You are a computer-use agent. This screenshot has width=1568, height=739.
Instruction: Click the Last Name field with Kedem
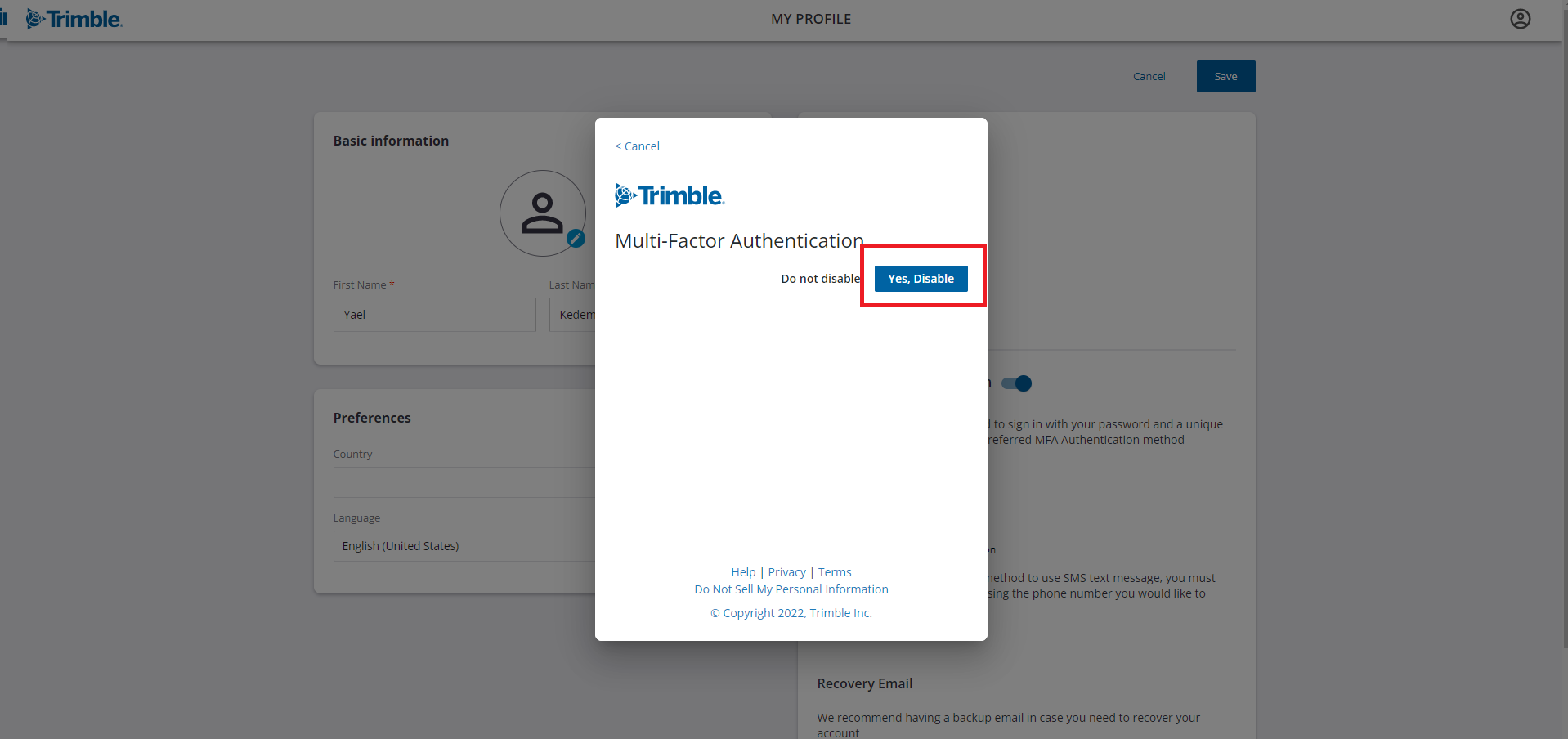[x=572, y=315]
